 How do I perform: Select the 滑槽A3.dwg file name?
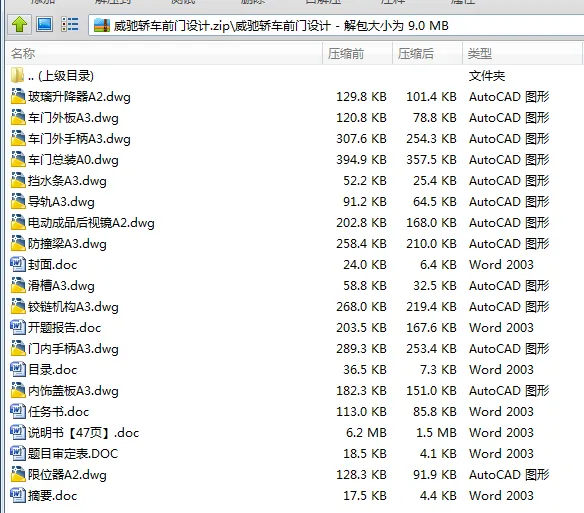point(61,286)
